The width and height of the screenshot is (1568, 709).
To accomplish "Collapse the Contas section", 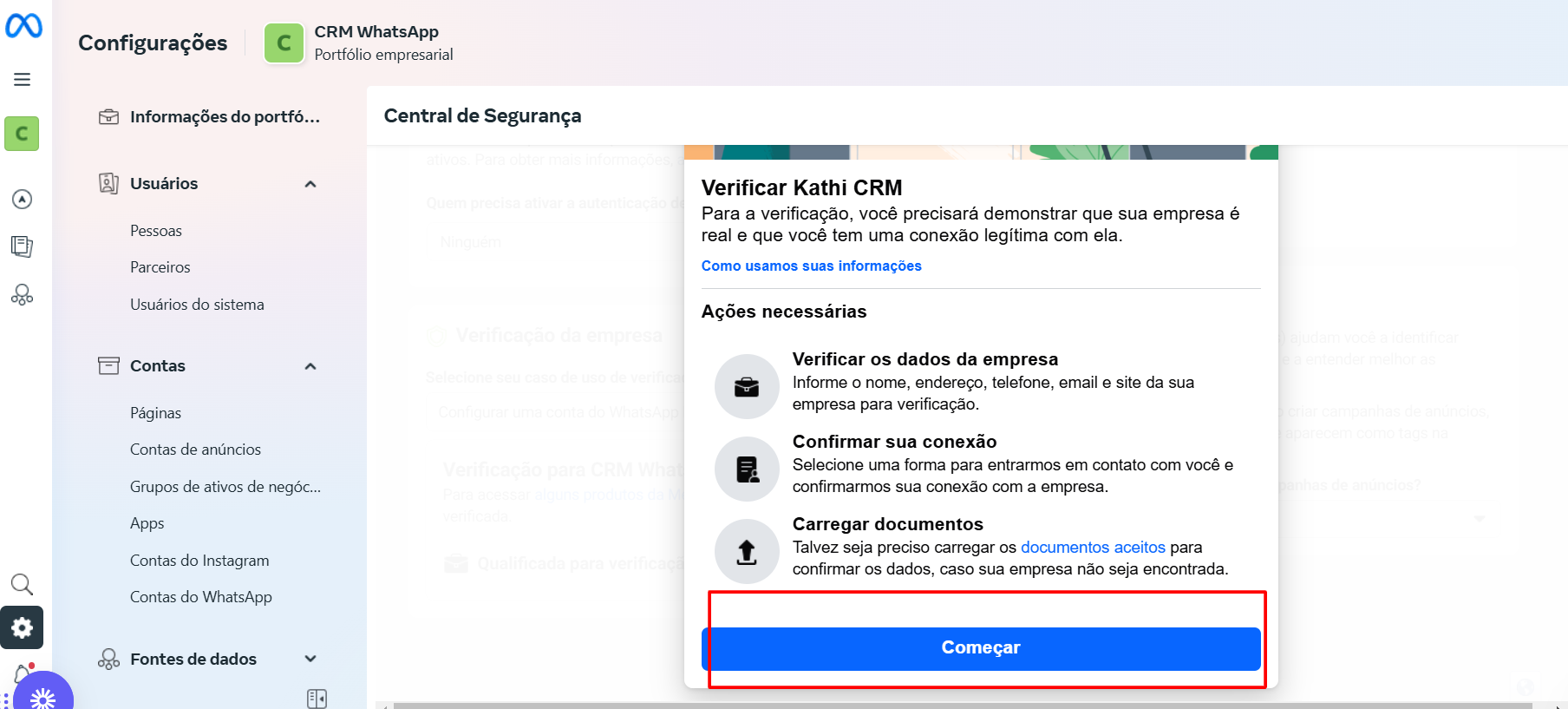I will pyautogui.click(x=310, y=365).
